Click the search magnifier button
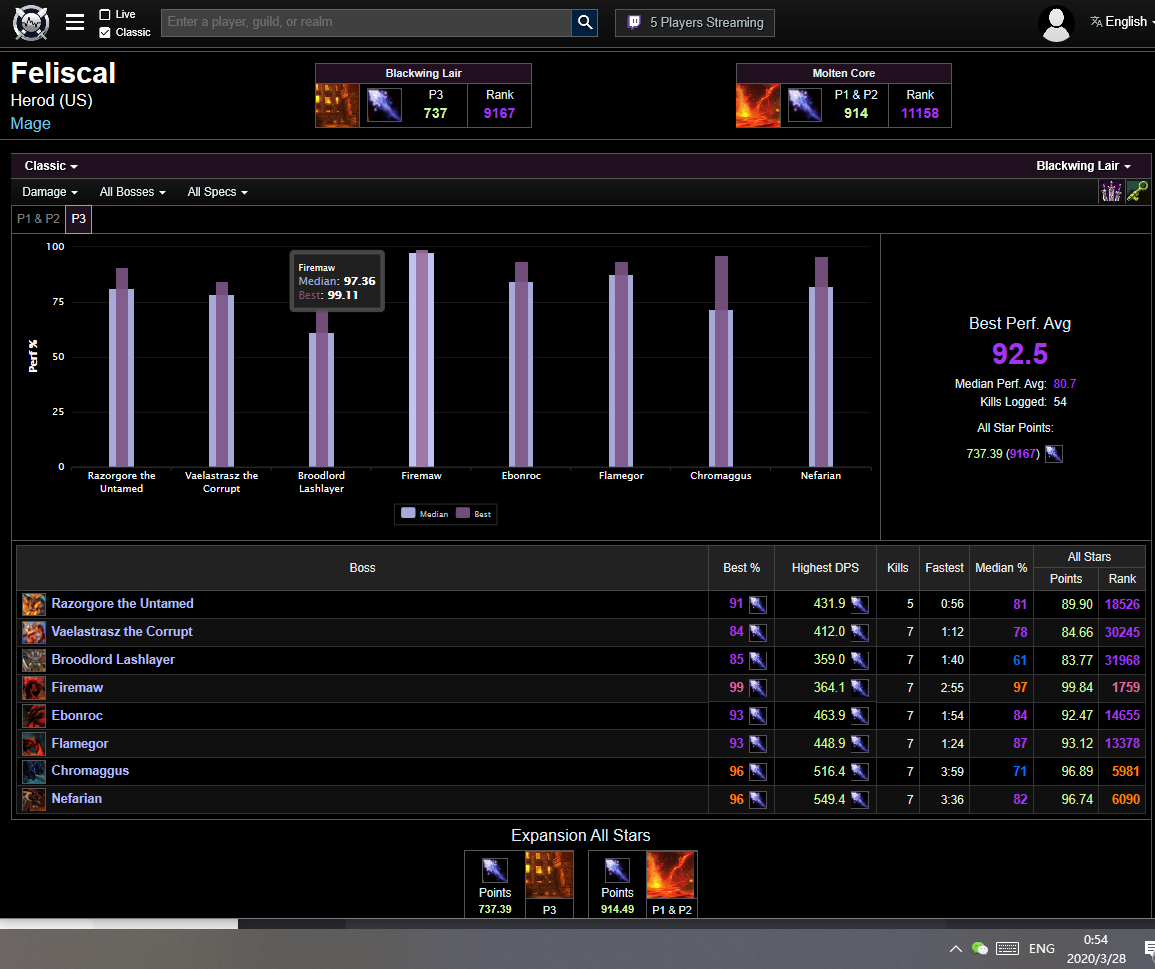 click(584, 22)
